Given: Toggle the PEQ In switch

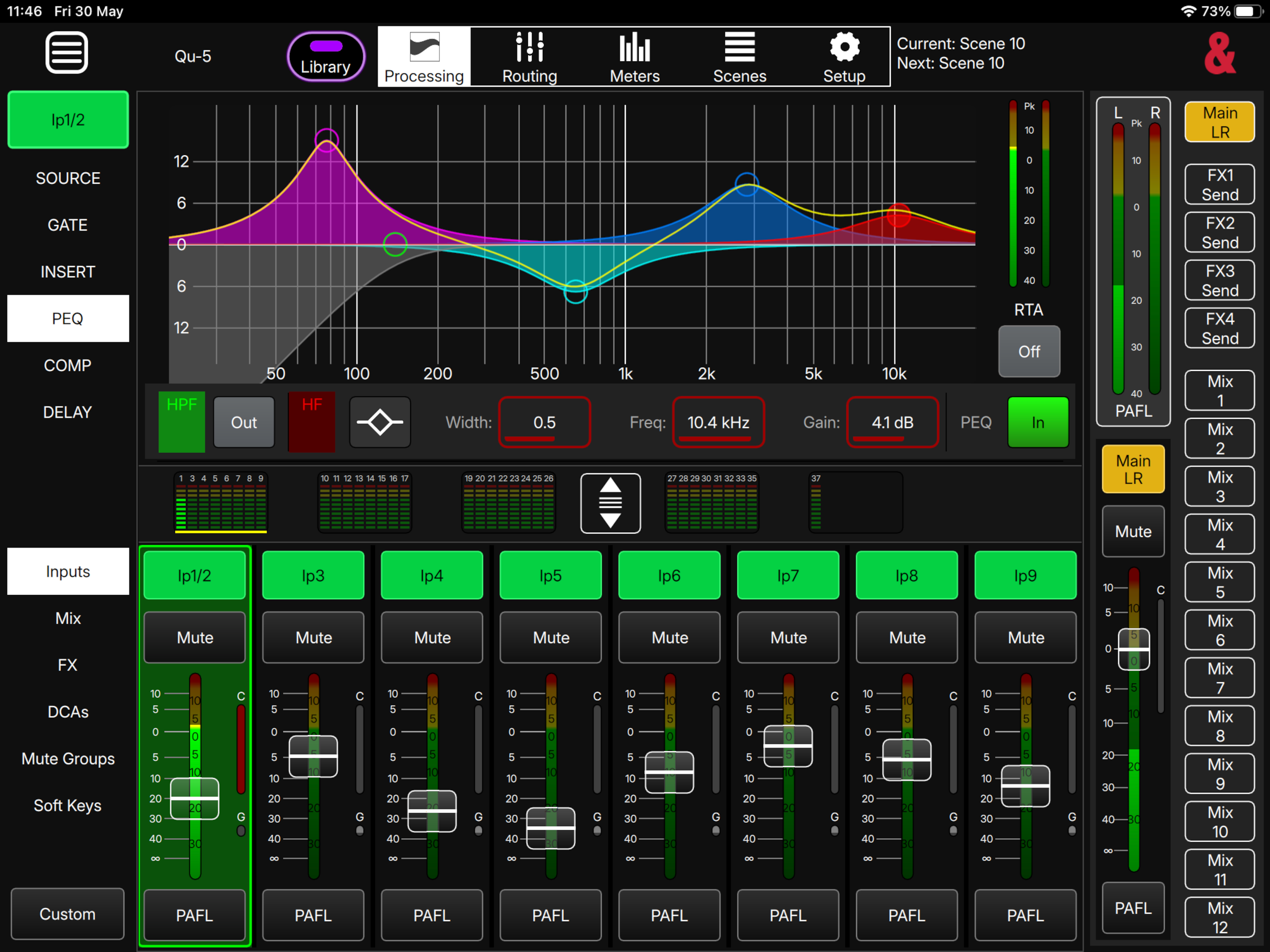Looking at the screenshot, I should tap(1038, 422).
